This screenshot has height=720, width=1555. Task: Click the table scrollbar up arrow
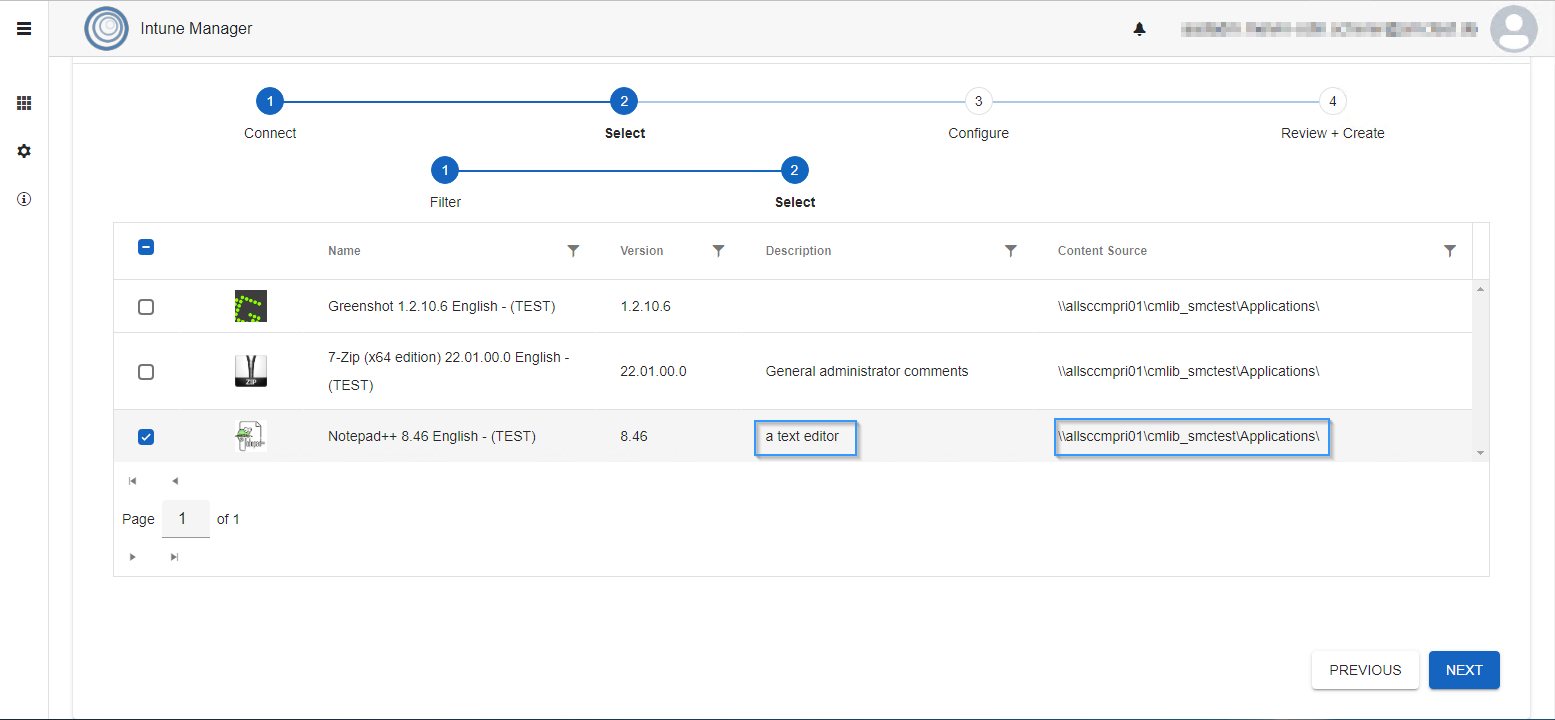point(1480,288)
